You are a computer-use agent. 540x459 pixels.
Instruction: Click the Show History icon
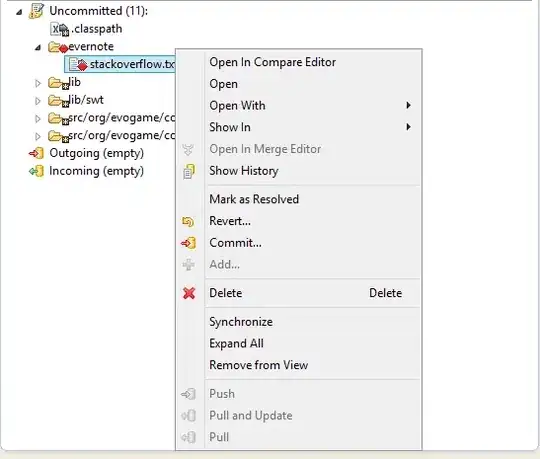pyautogui.click(x=189, y=171)
